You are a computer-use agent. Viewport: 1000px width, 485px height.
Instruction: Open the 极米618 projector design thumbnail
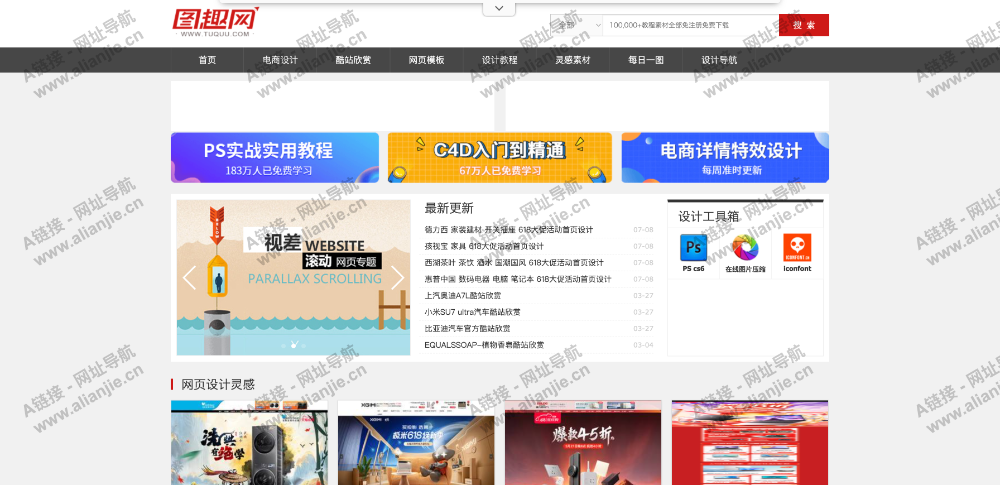click(416, 443)
